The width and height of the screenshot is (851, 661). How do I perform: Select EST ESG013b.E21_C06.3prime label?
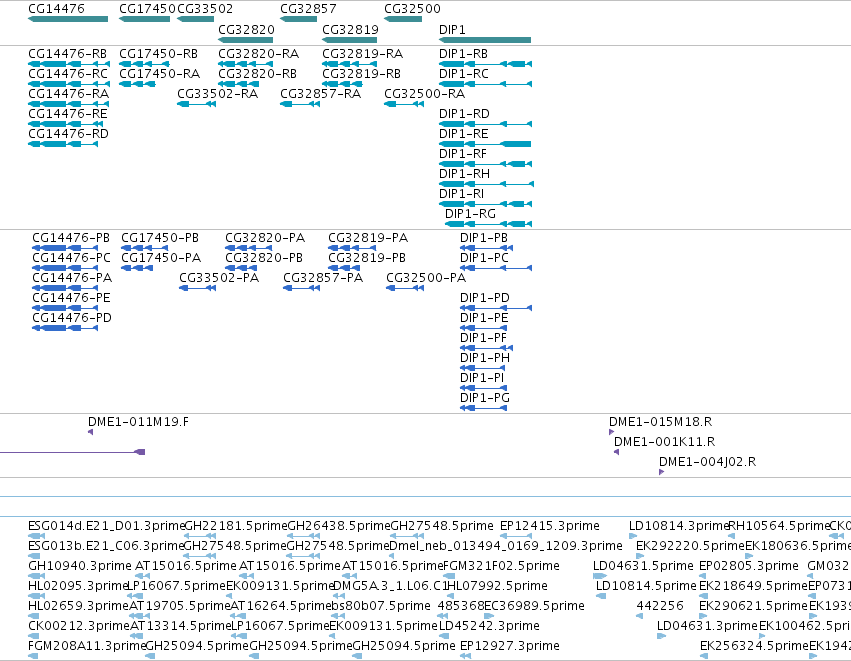106,546
